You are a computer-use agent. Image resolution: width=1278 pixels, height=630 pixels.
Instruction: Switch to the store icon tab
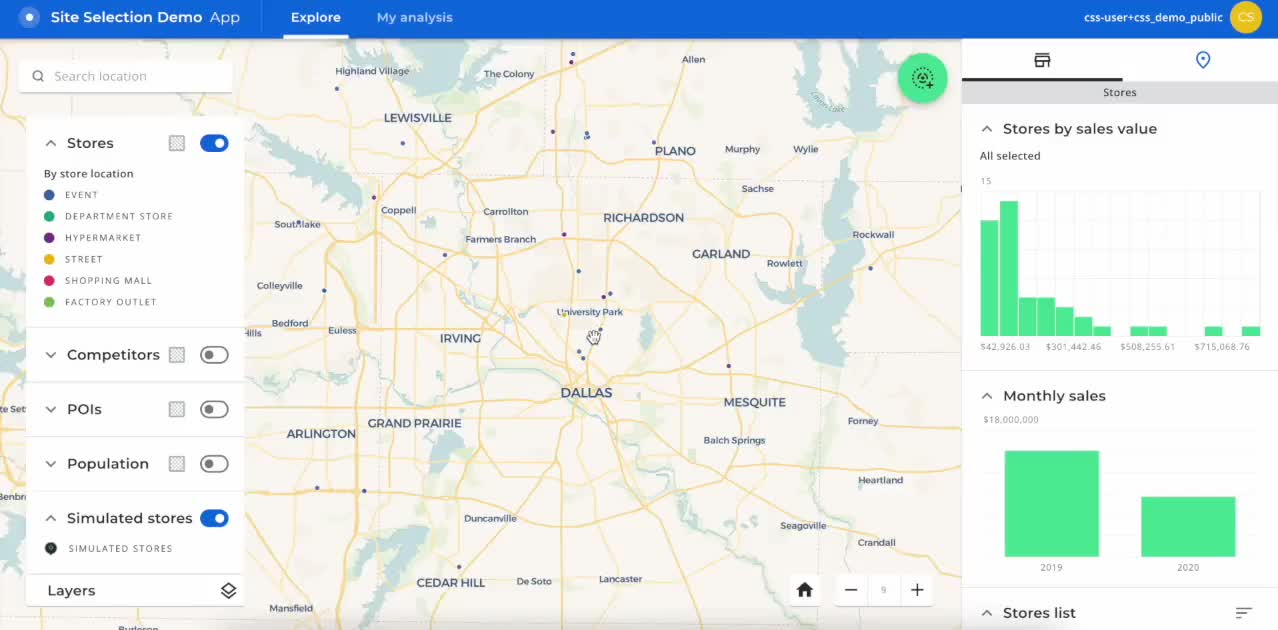[x=1042, y=60]
